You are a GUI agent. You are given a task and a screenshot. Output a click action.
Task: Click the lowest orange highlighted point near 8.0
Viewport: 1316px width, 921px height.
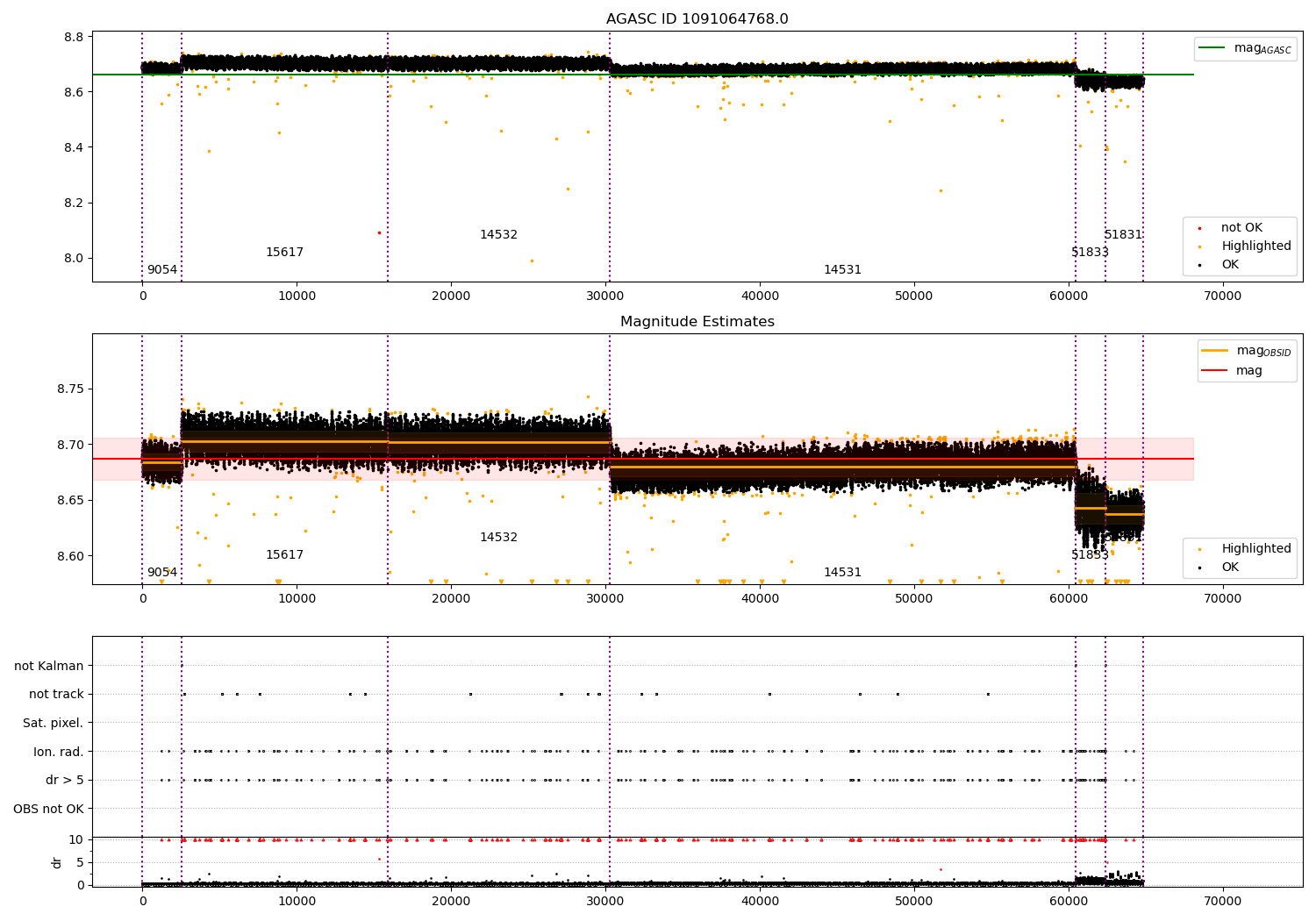531,261
